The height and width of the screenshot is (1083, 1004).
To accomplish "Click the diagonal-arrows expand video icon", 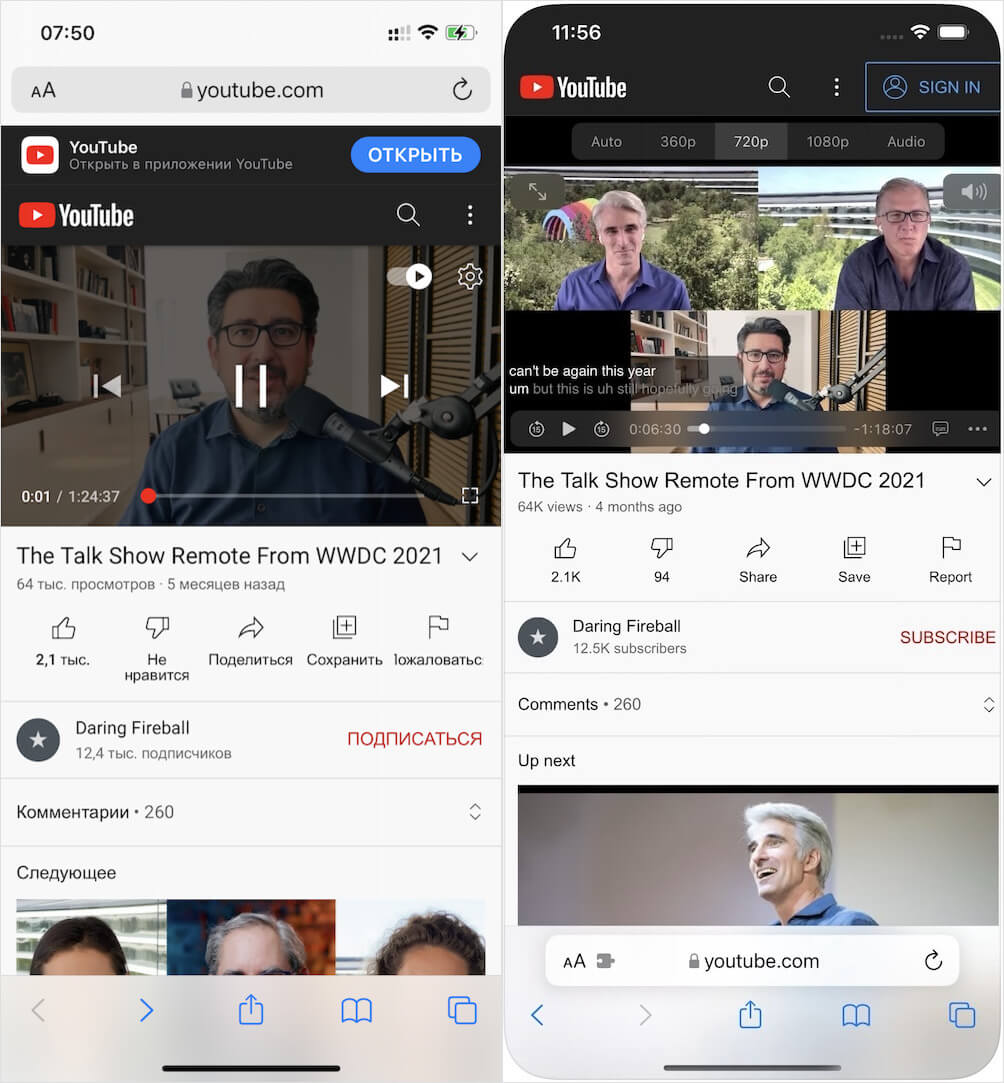I will click(x=537, y=191).
